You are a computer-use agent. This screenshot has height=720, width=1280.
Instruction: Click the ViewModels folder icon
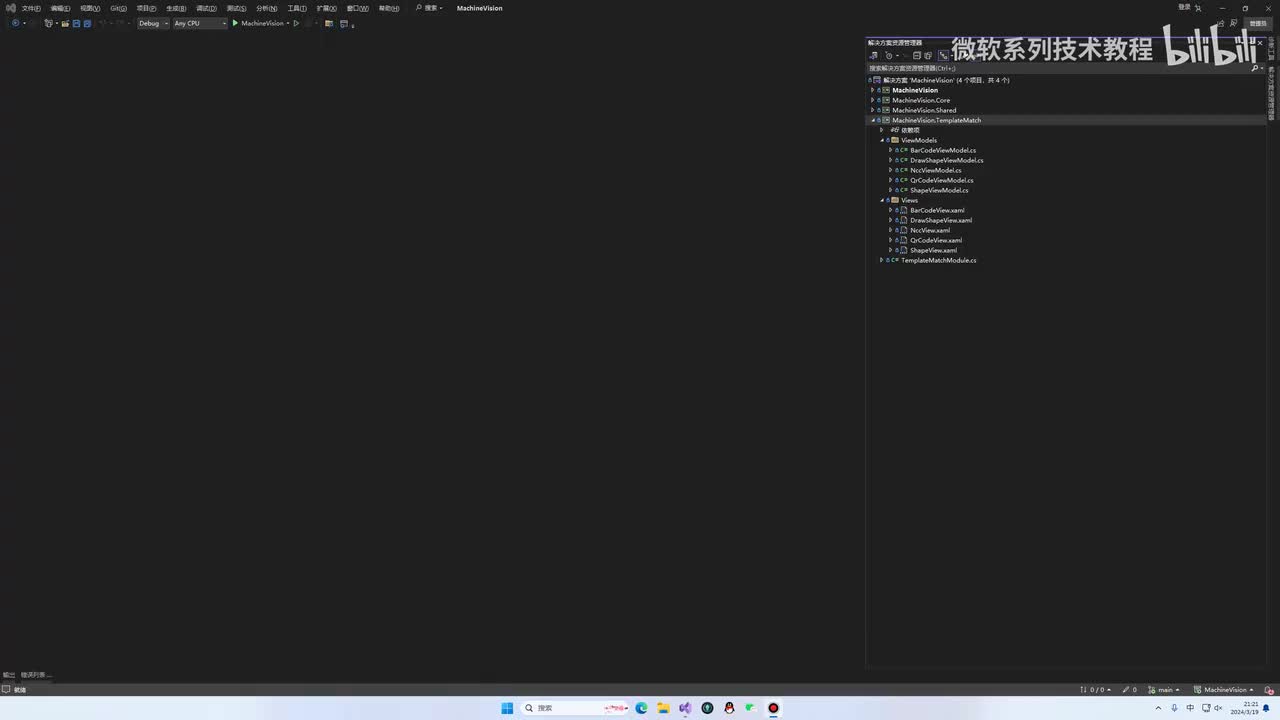[895, 140]
